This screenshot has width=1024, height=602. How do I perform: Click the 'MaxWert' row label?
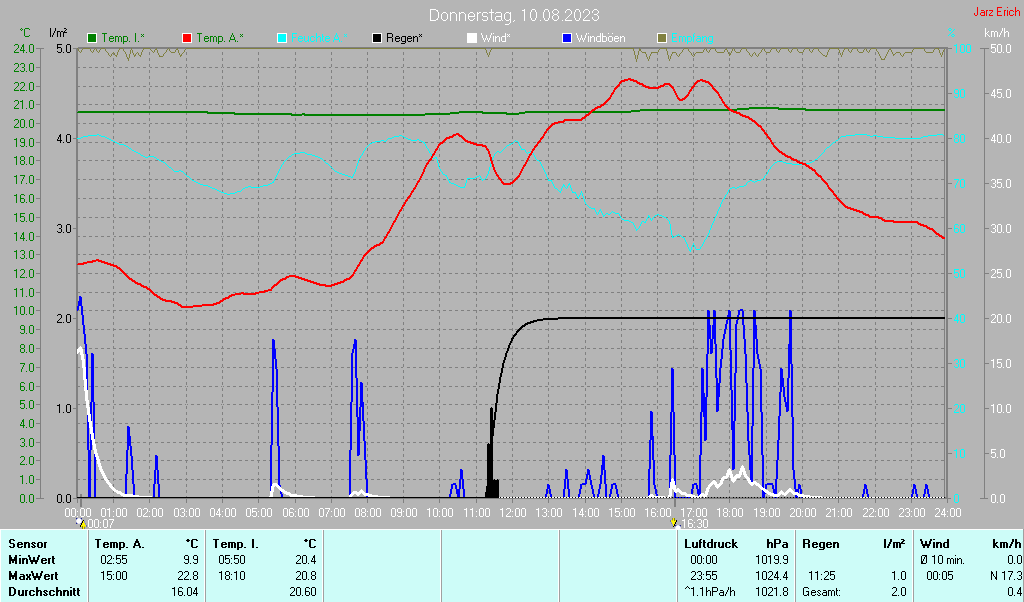pyautogui.click(x=33, y=577)
